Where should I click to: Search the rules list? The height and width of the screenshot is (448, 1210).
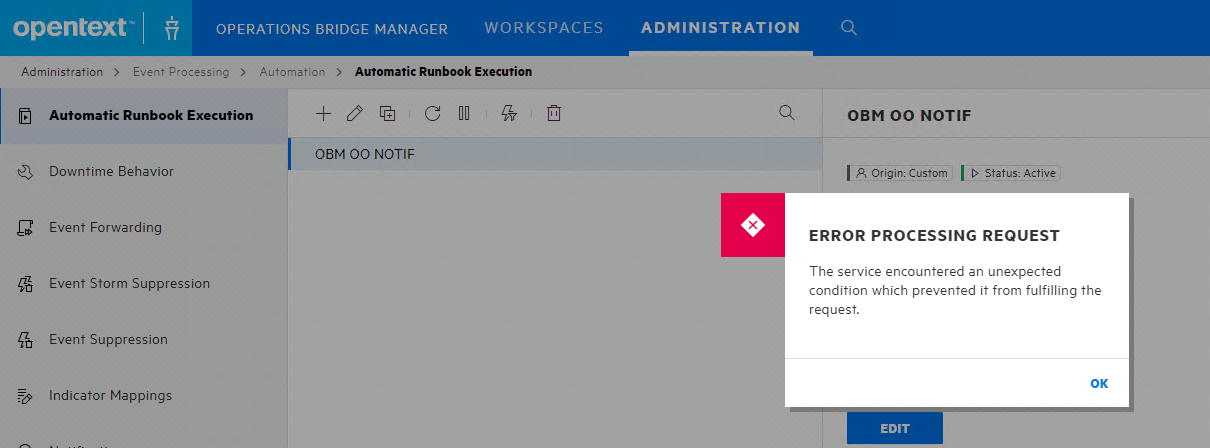tap(786, 113)
